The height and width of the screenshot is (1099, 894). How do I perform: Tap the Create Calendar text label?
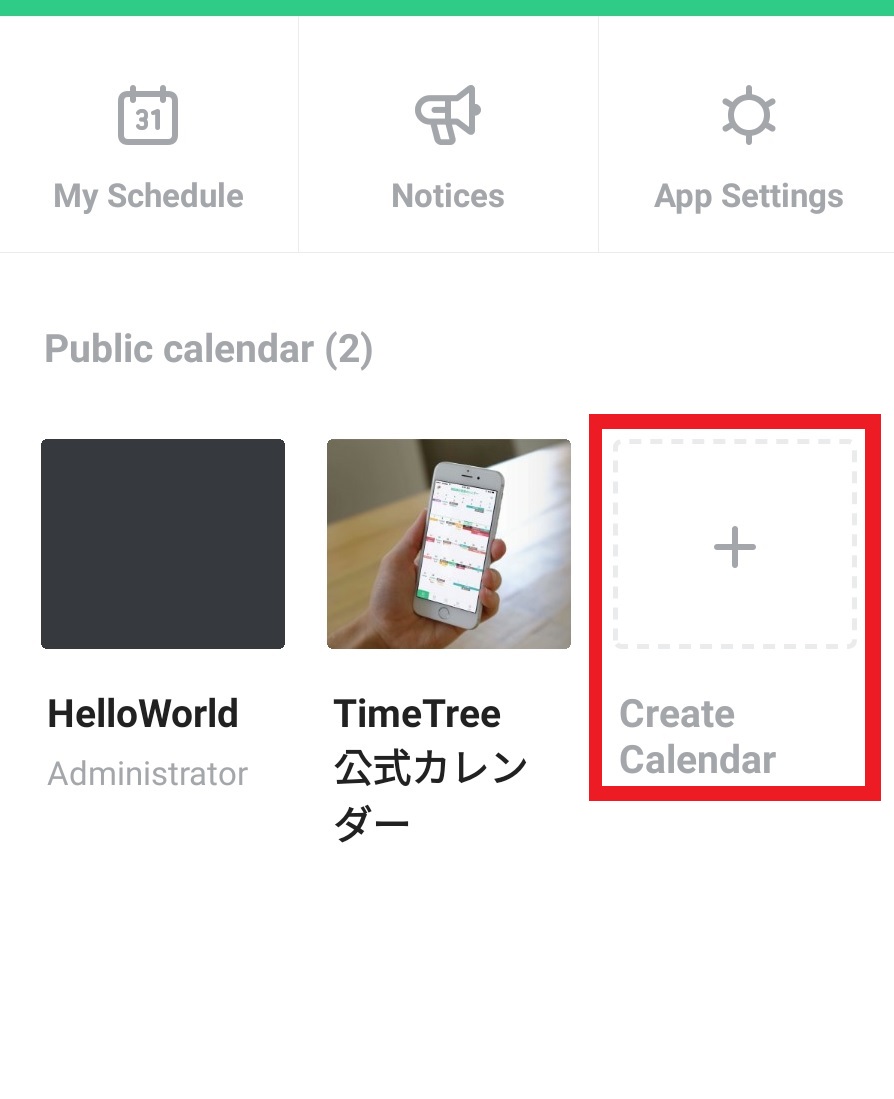(x=698, y=737)
